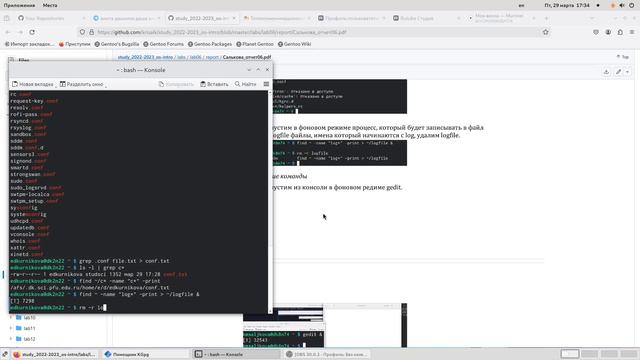640x360 pixels.
Task: Open the browser extensions icon
Action: point(620,32)
